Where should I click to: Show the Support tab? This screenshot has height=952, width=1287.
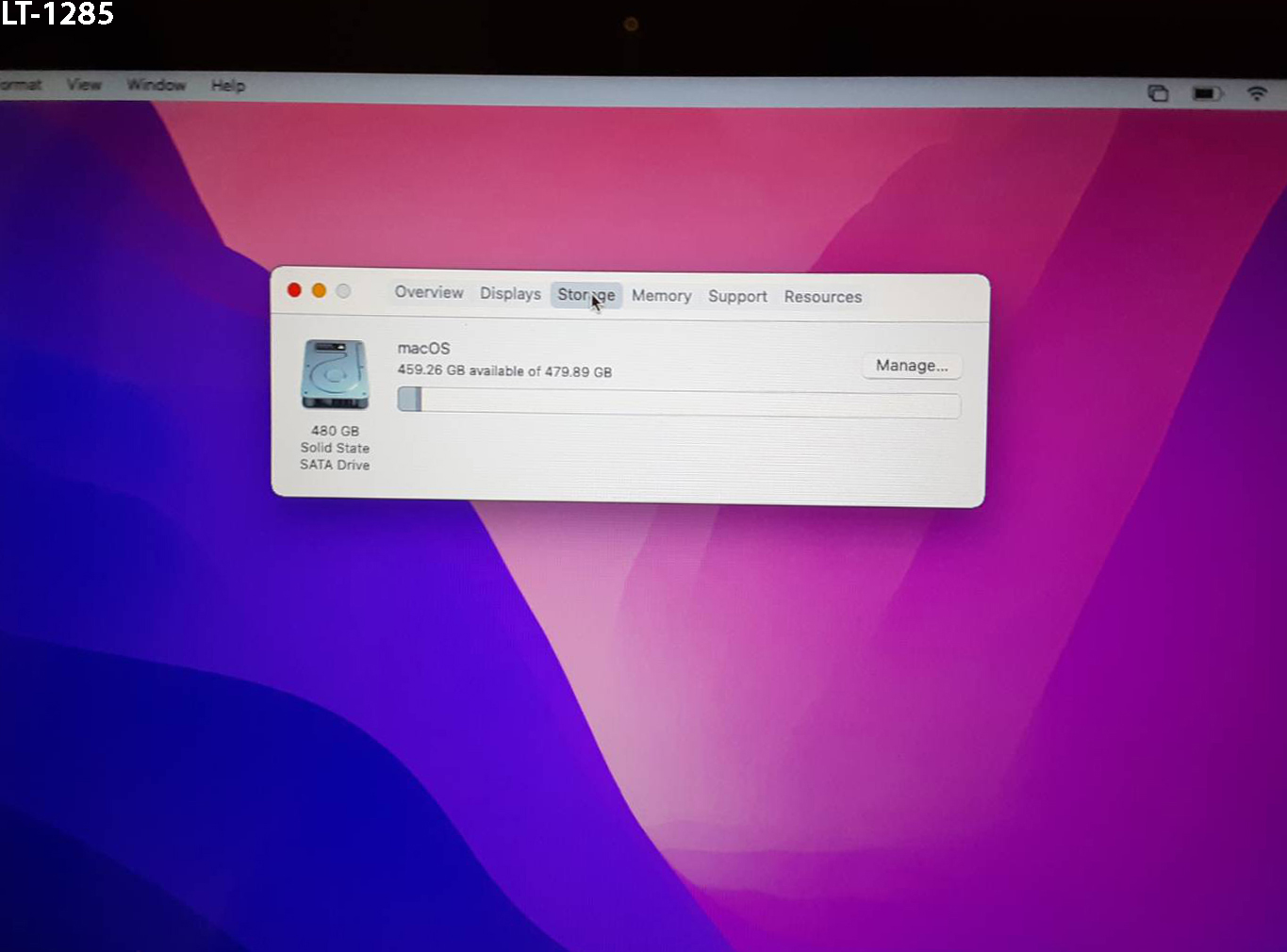[x=737, y=296]
